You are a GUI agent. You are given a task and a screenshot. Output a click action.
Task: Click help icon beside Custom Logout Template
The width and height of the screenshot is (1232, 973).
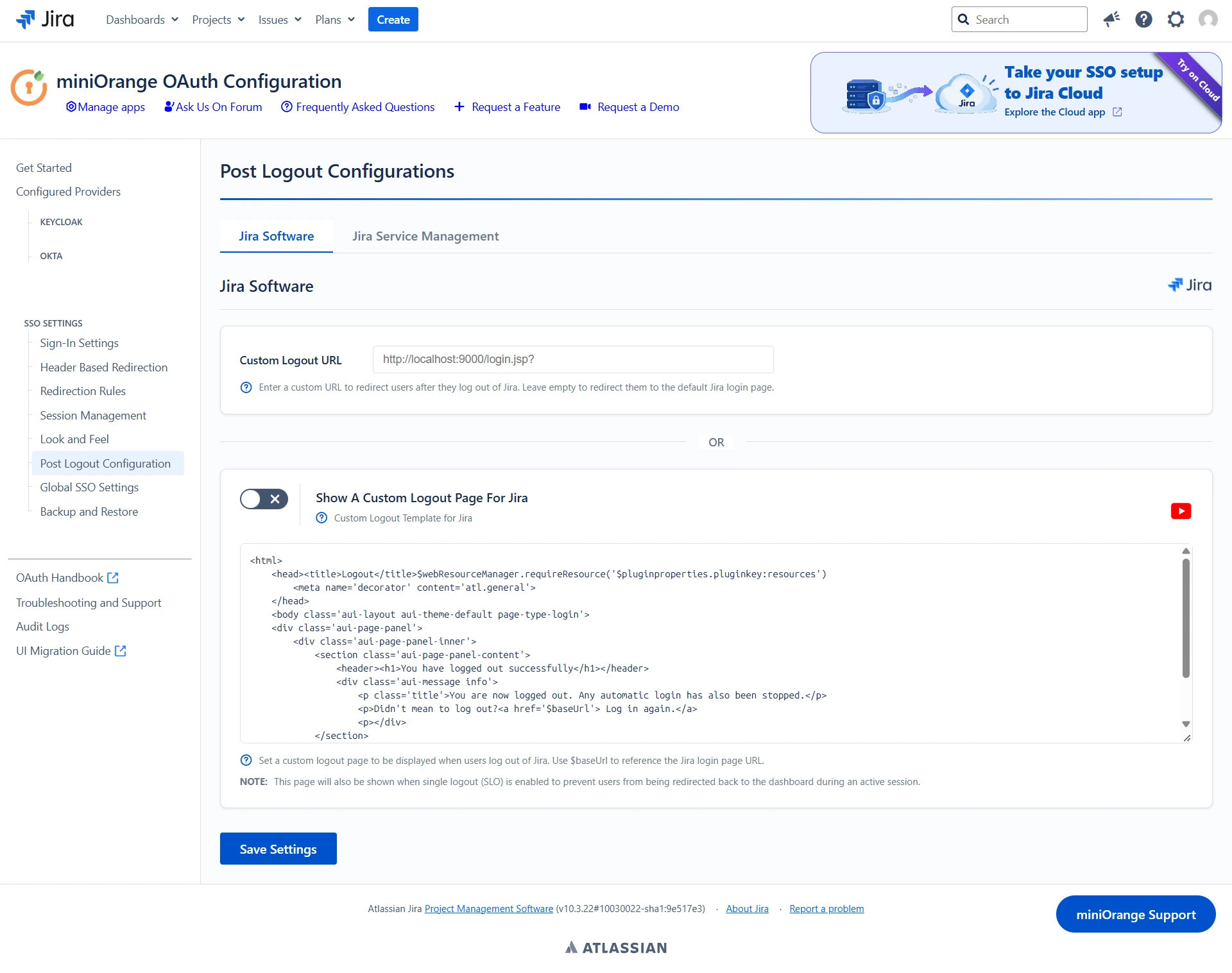pos(321,518)
